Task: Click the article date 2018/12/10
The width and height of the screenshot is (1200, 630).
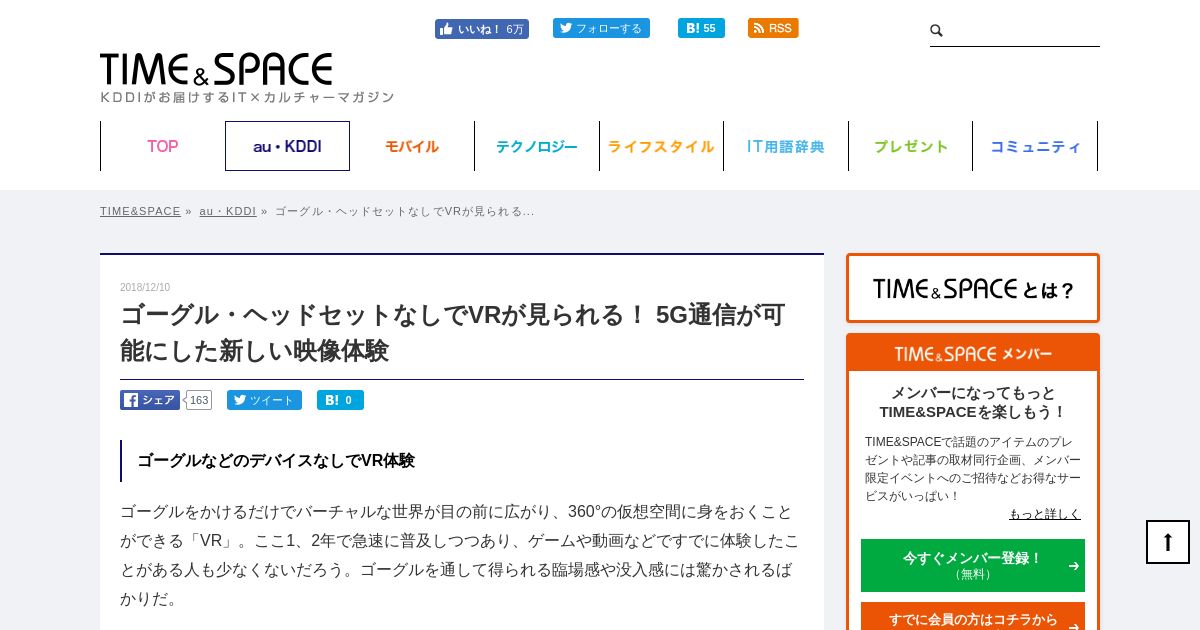Action: [145, 287]
